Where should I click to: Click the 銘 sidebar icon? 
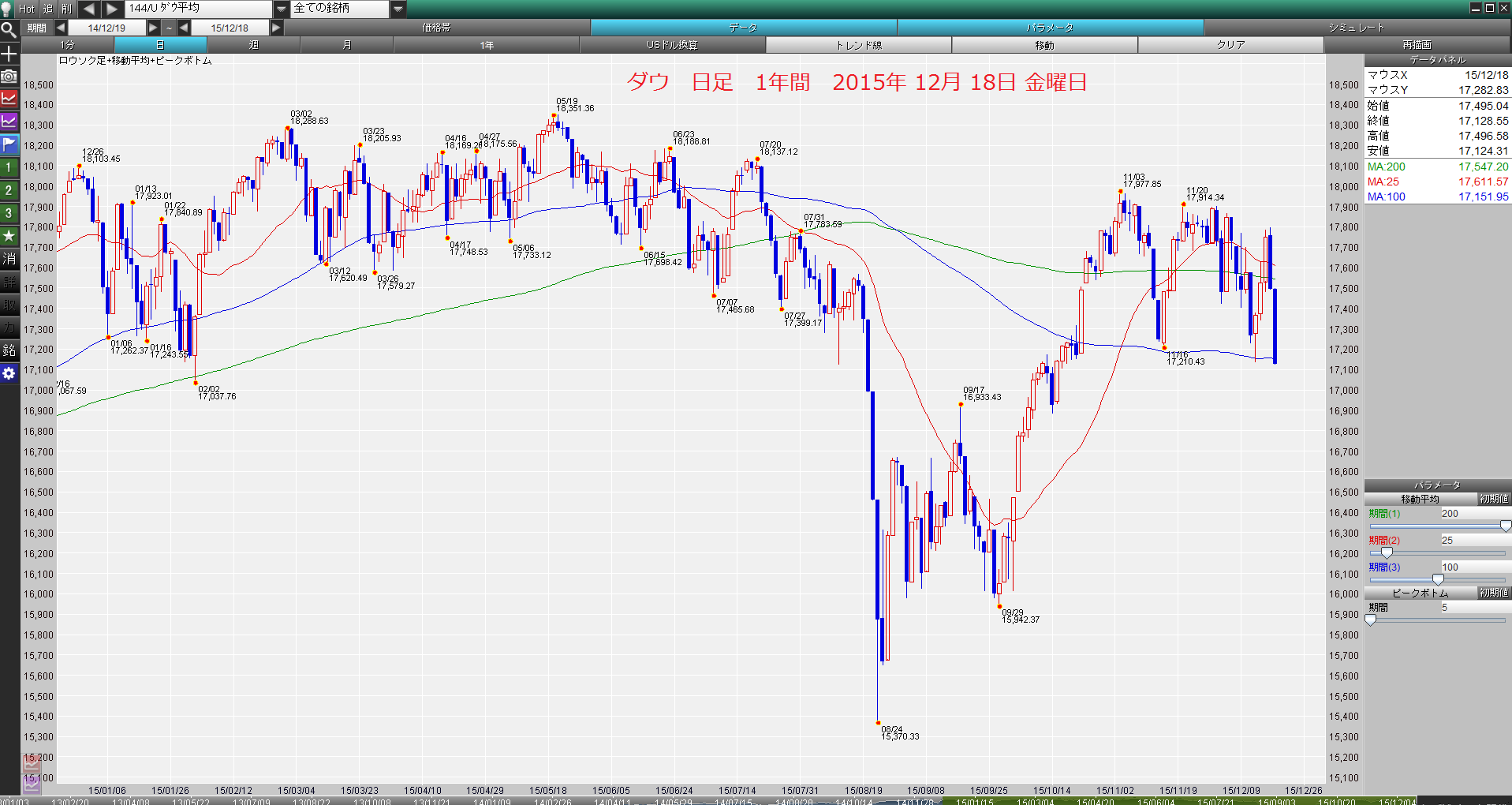(x=9, y=350)
